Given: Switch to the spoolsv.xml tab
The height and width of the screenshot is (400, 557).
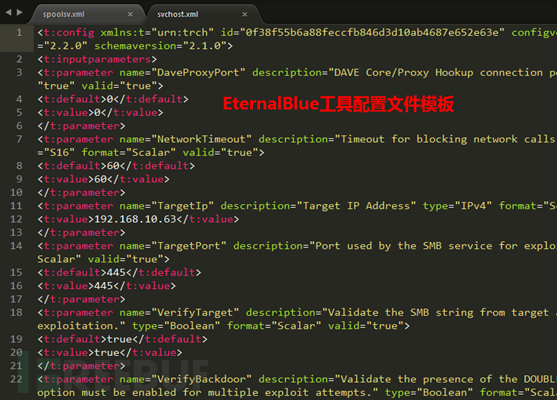Looking at the screenshot, I should coord(64,15).
